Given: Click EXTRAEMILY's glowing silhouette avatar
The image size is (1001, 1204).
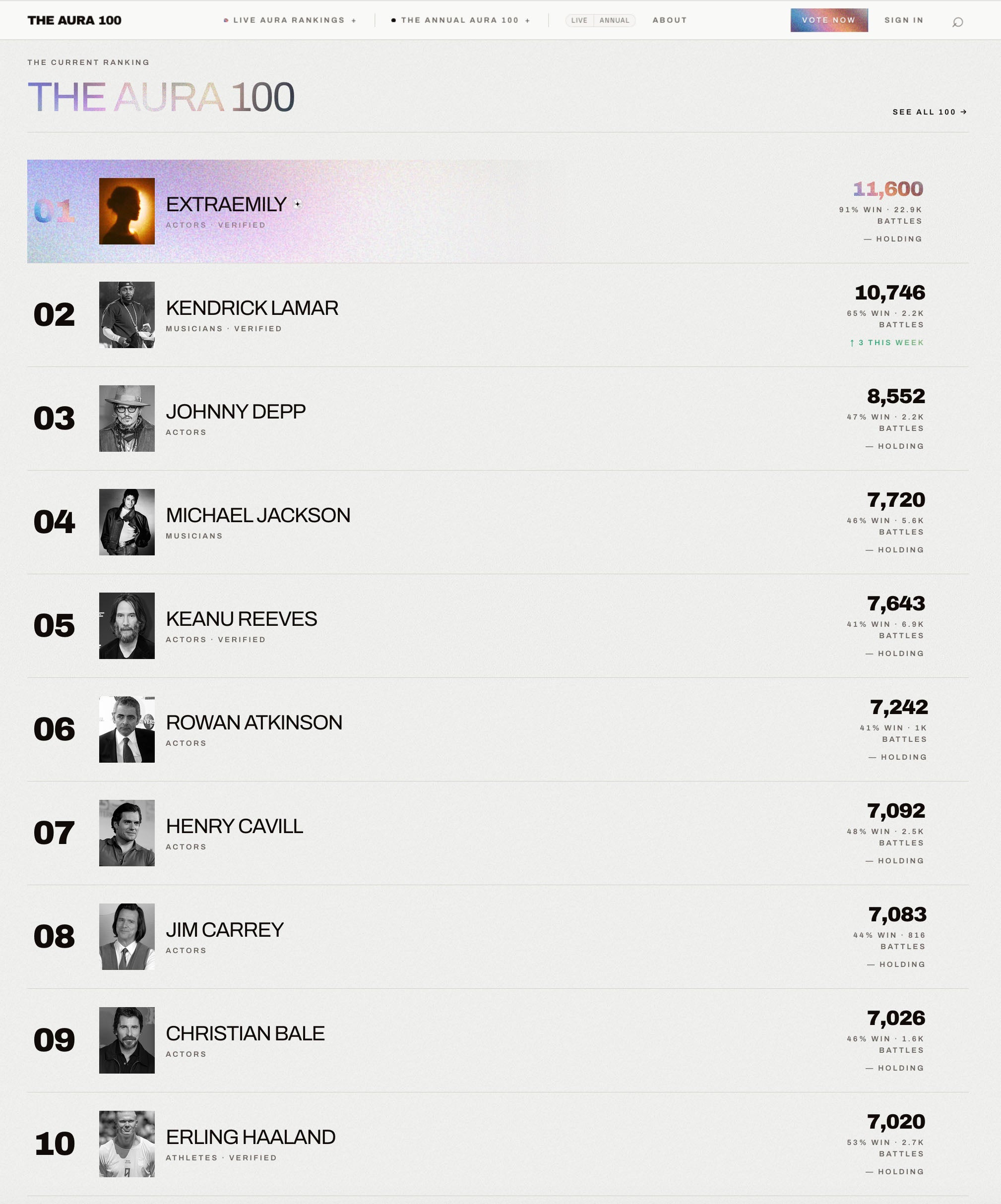Looking at the screenshot, I should pyautogui.click(x=127, y=211).
